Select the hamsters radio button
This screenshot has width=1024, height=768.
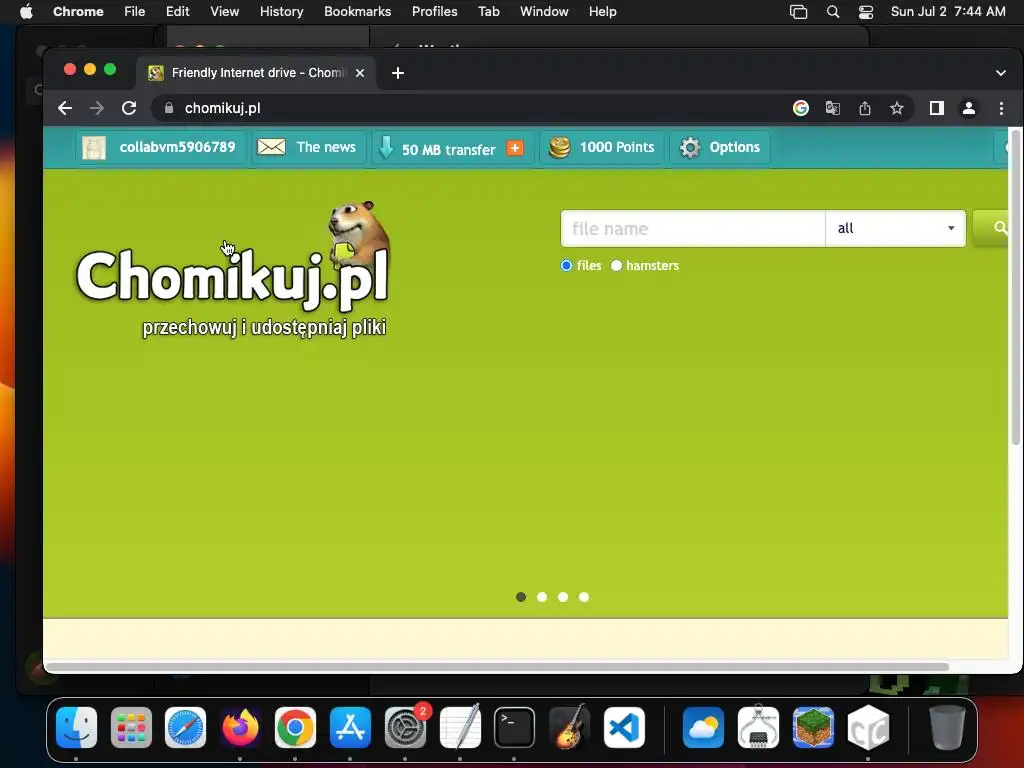pyautogui.click(x=616, y=266)
